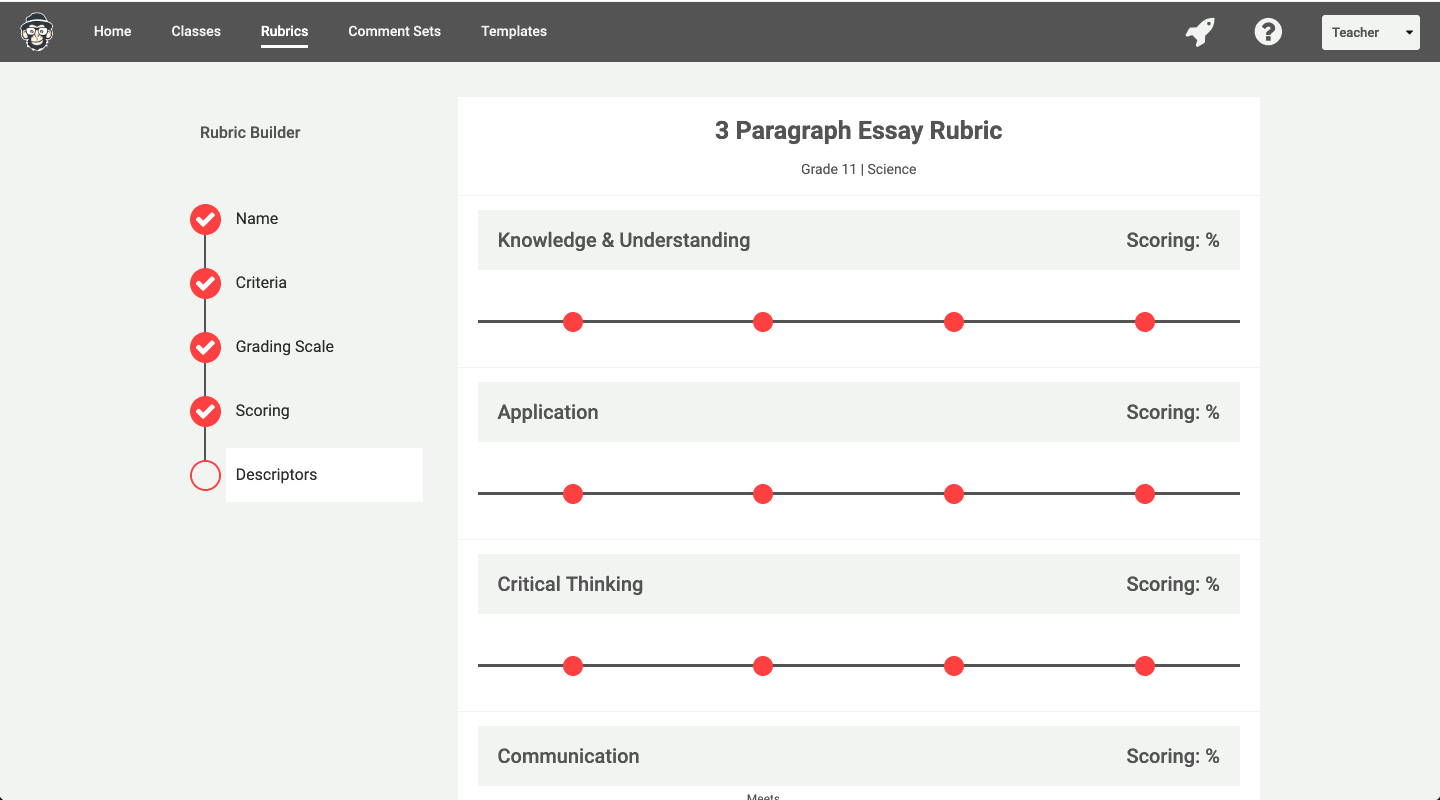Viewport: 1440px width, 800px height.
Task: Open the Teacher account dropdown
Action: [x=1370, y=32]
